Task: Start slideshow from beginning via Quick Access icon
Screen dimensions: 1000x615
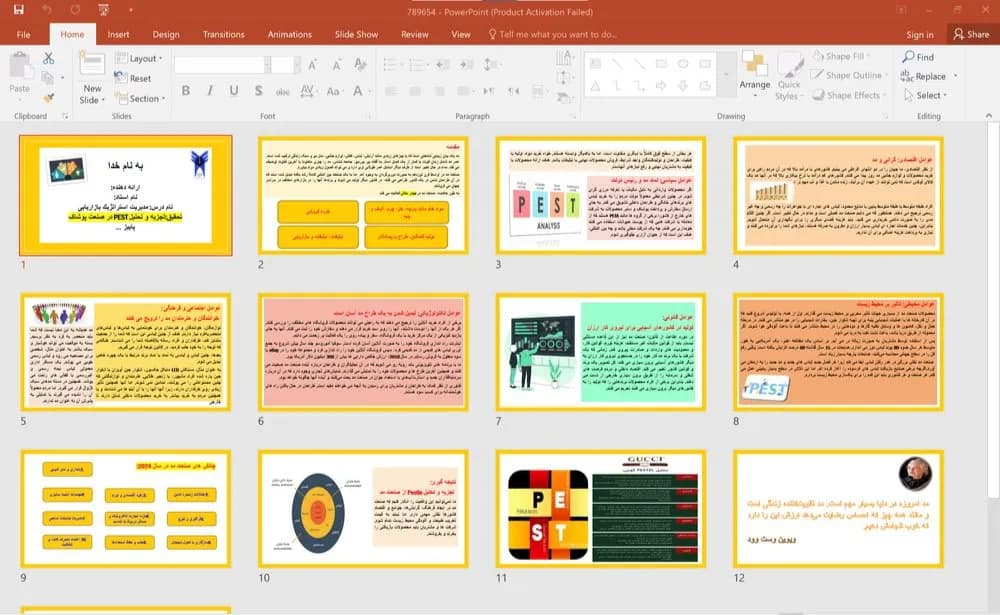Action: (103, 10)
